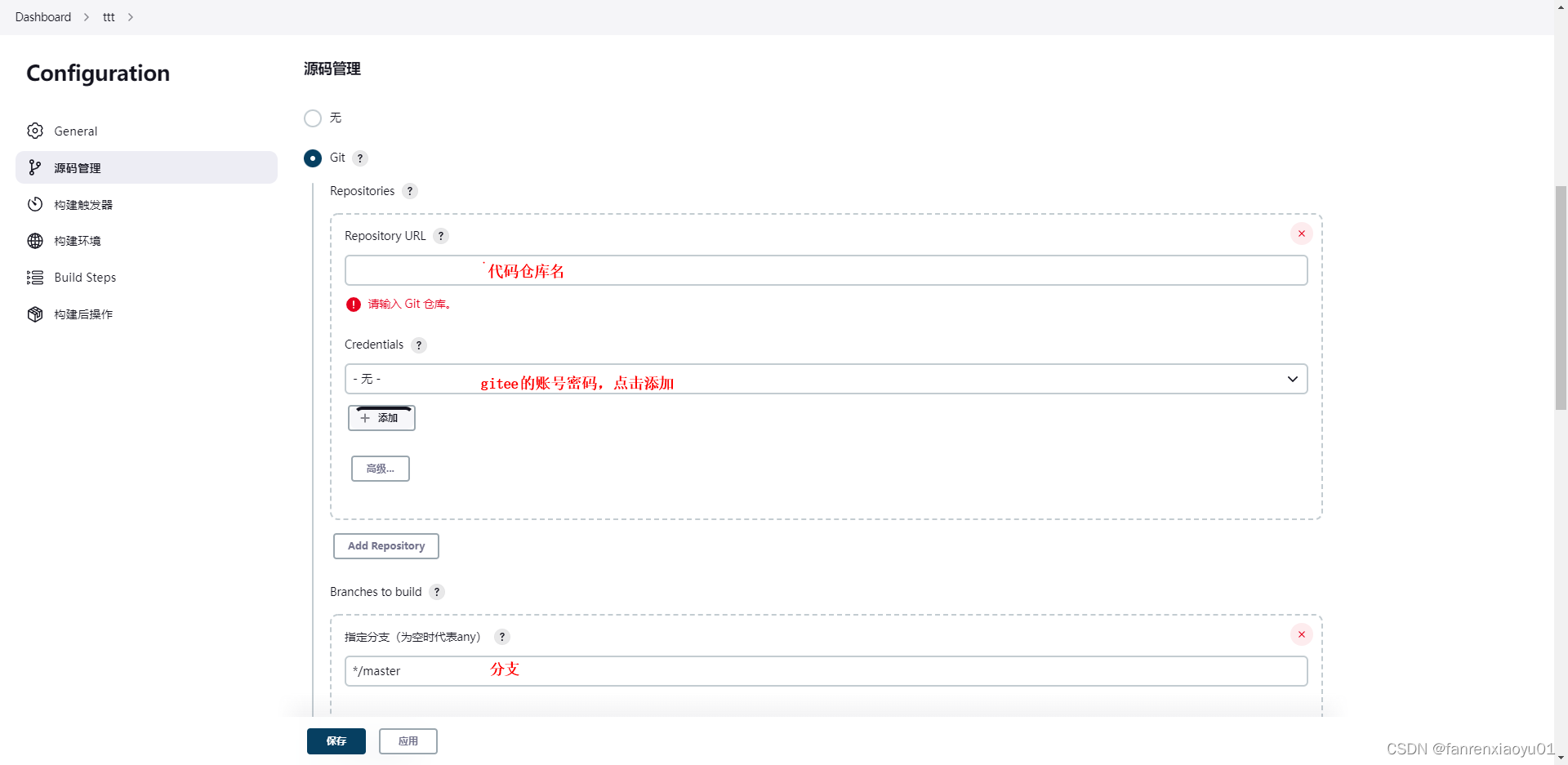Click the scrollbar down arrow

point(1561,758)
